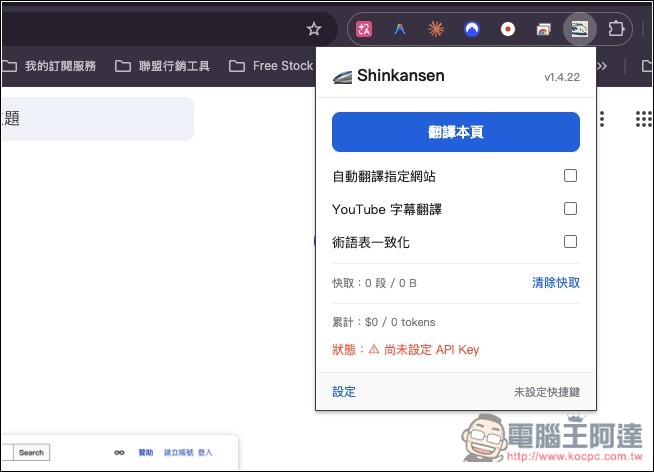
Task: Click the 贊助 link
Action: tap(146, 452)
